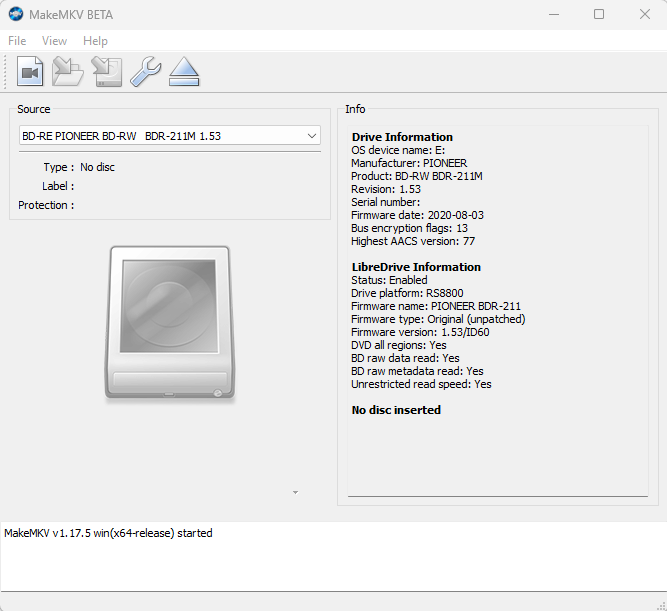Viewport: 667px width, 611px height.
Task: Click the 'Label :' field label
Action: pyautogui.click(x=58, y=186)
